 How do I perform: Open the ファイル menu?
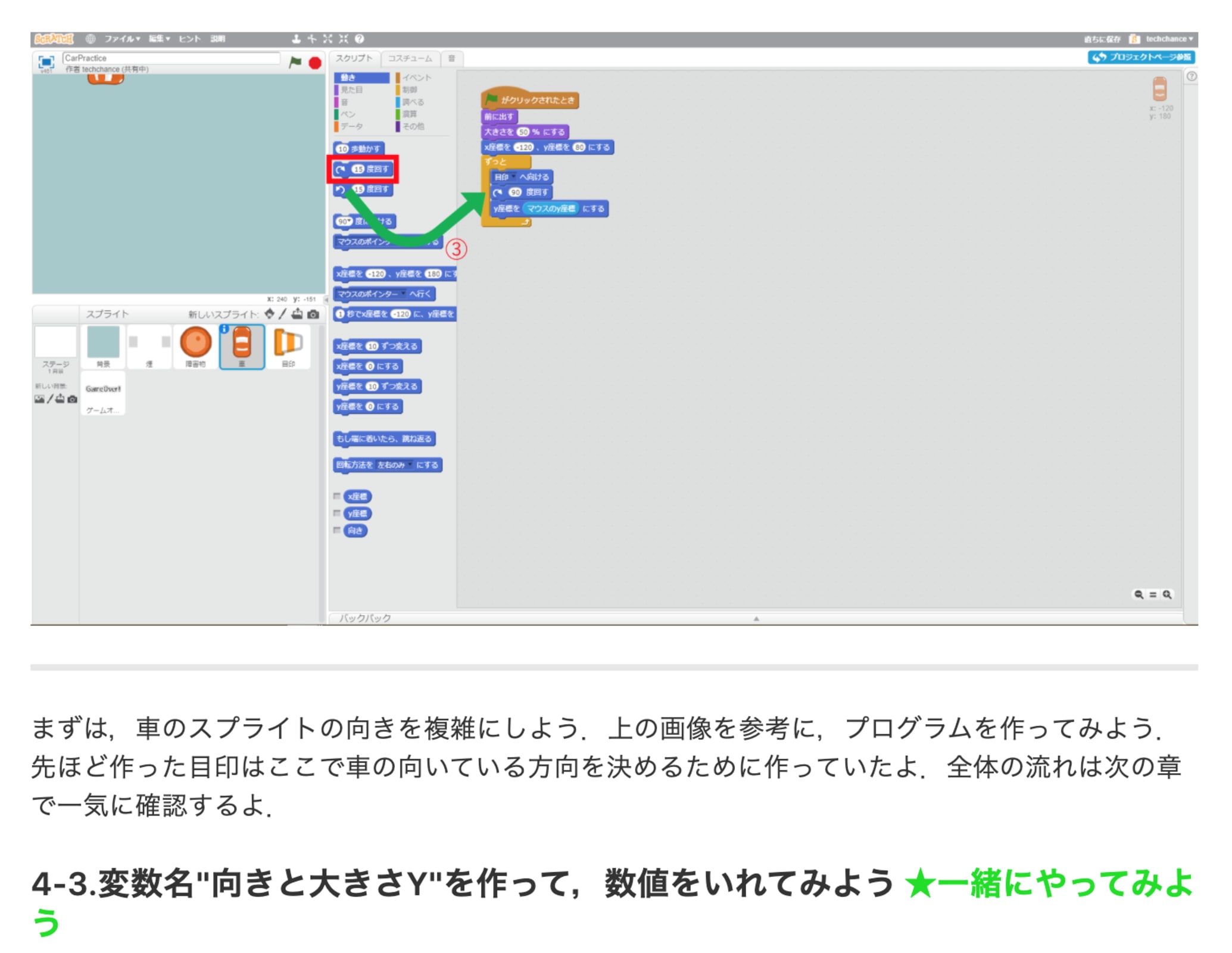pos(121,39)
